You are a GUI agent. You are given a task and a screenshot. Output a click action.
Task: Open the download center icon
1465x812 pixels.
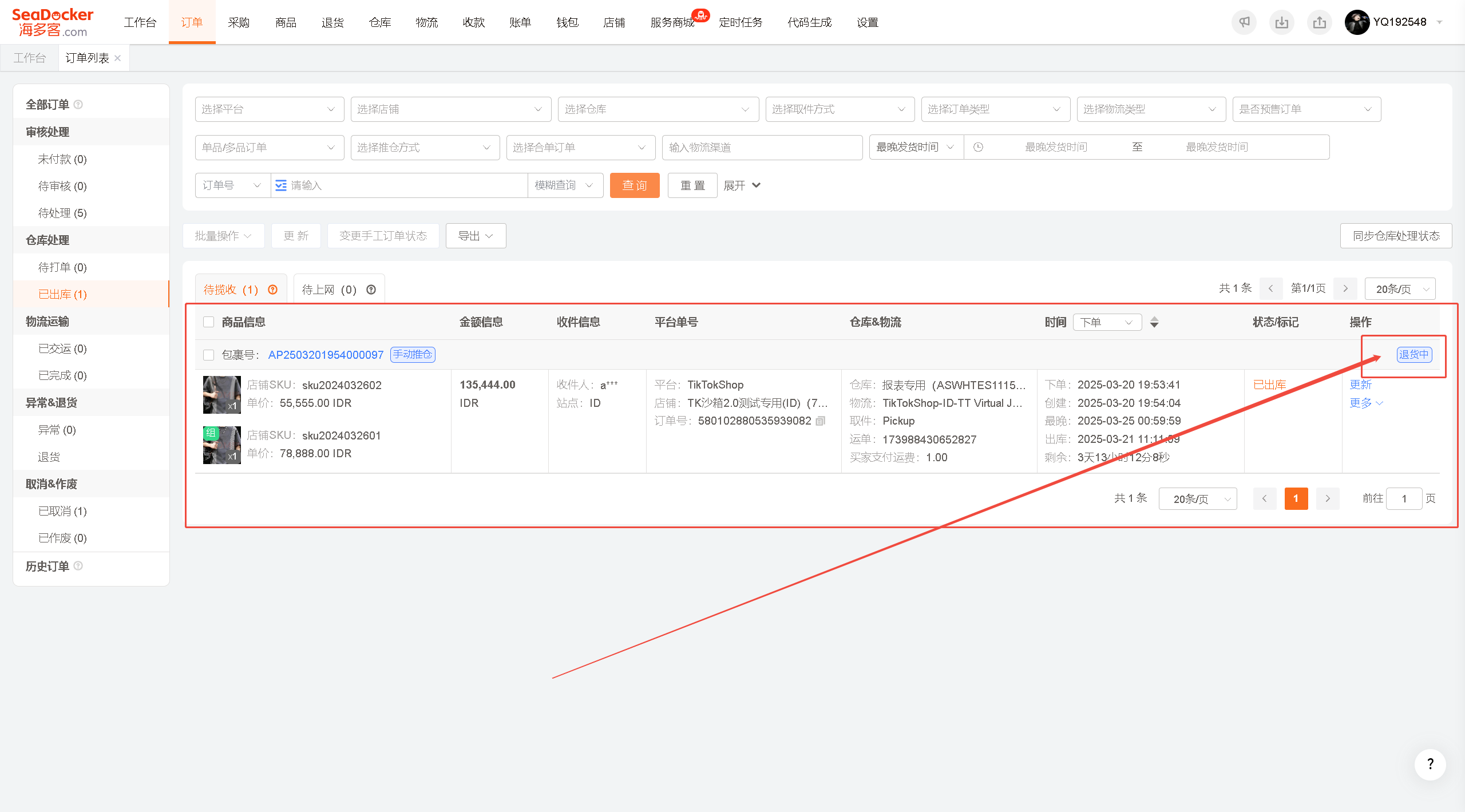[x=1281, y=22]
